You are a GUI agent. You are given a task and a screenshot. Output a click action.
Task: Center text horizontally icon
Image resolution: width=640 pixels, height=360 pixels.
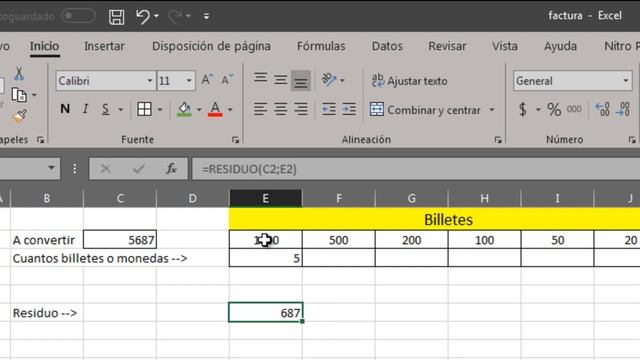(x=280, y=109)
